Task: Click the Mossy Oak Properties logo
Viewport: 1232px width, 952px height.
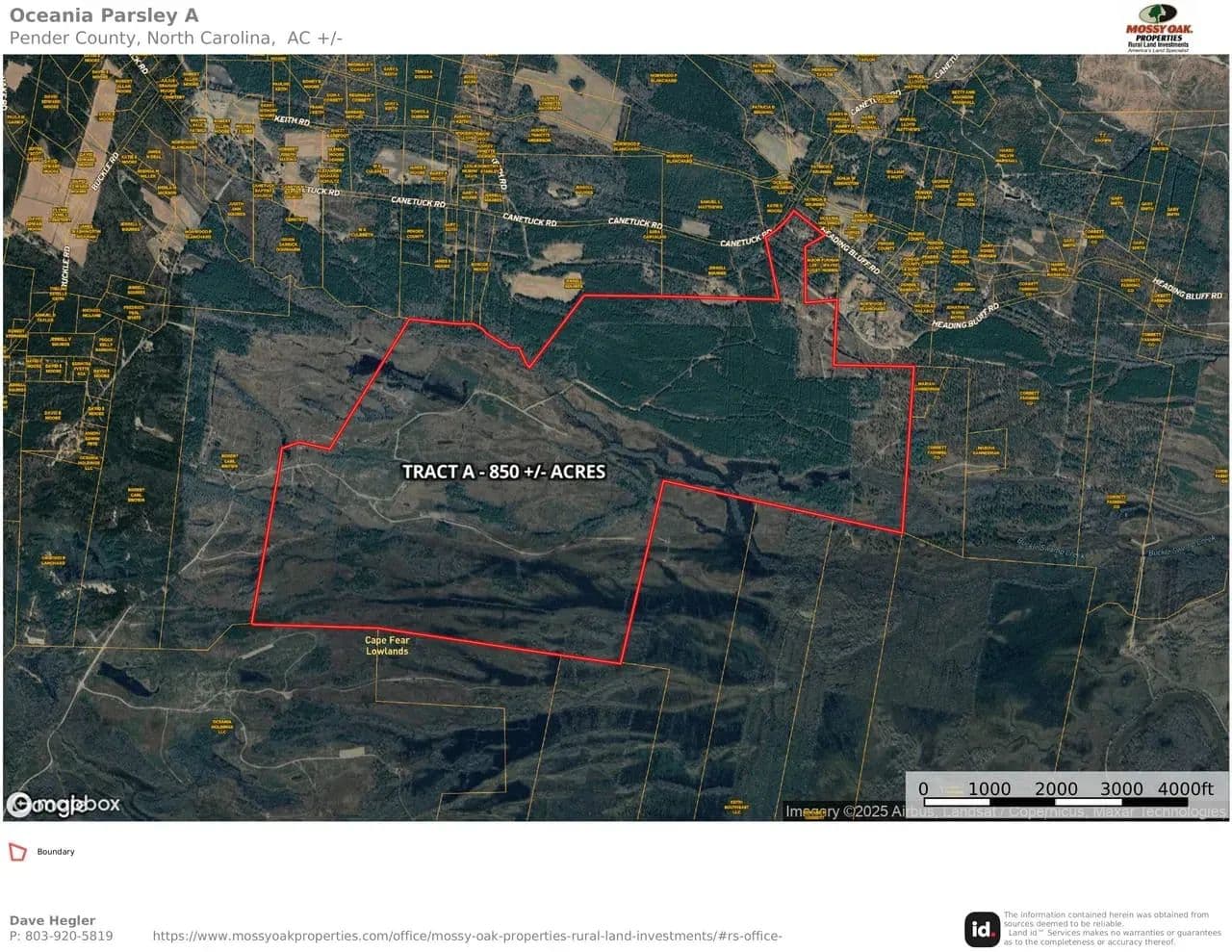Action: pos(1157,28)
